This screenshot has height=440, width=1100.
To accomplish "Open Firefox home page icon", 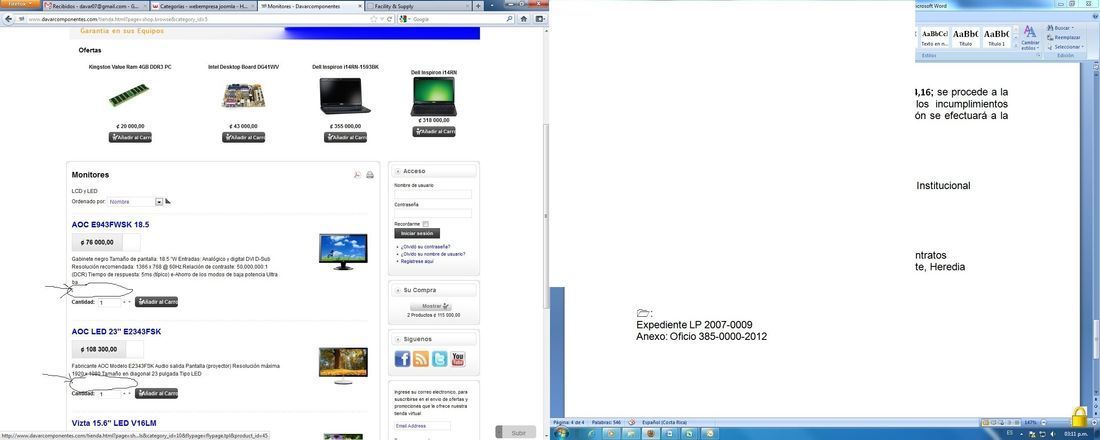I will click(524, 19).
